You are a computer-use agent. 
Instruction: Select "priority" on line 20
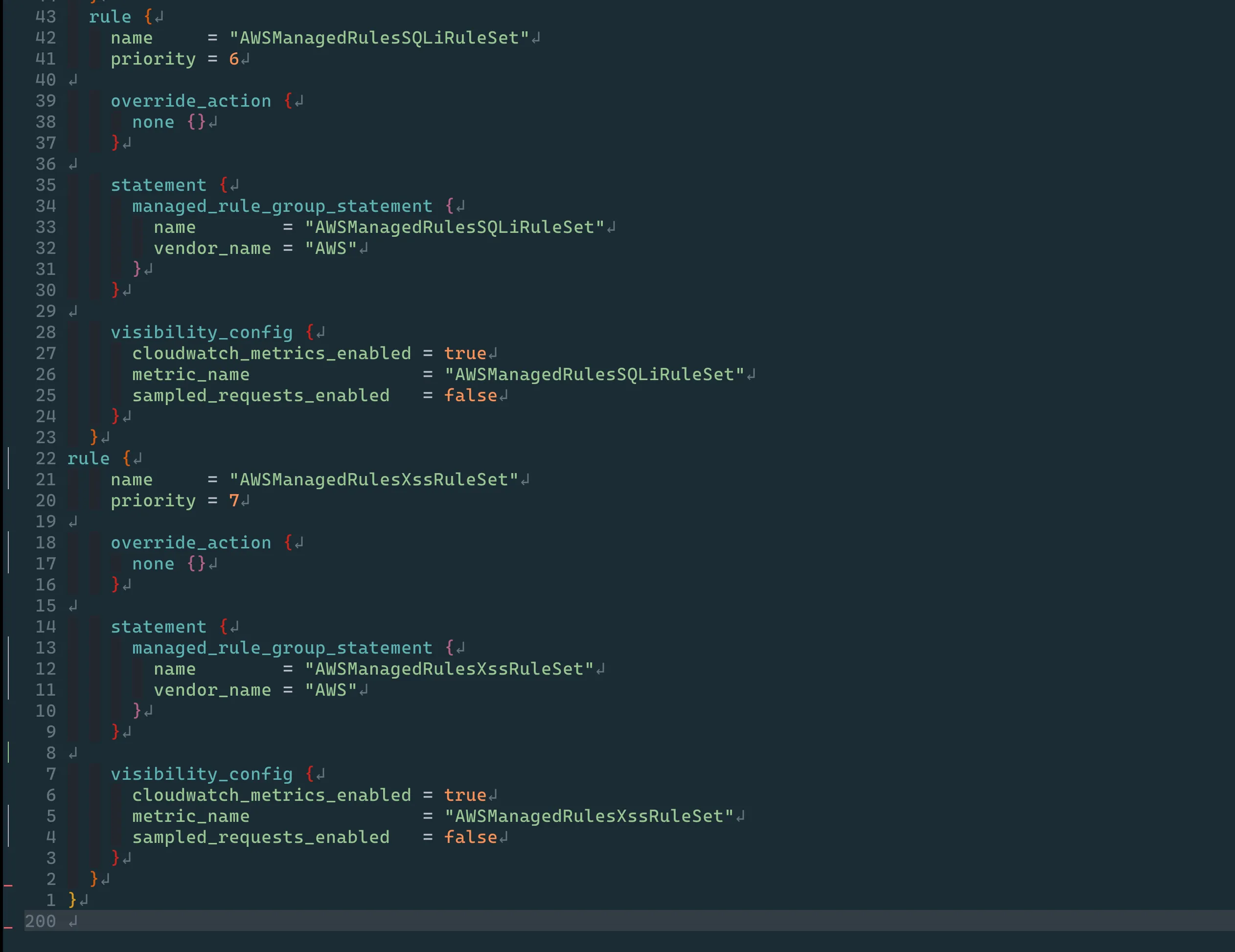coord(153,500)
